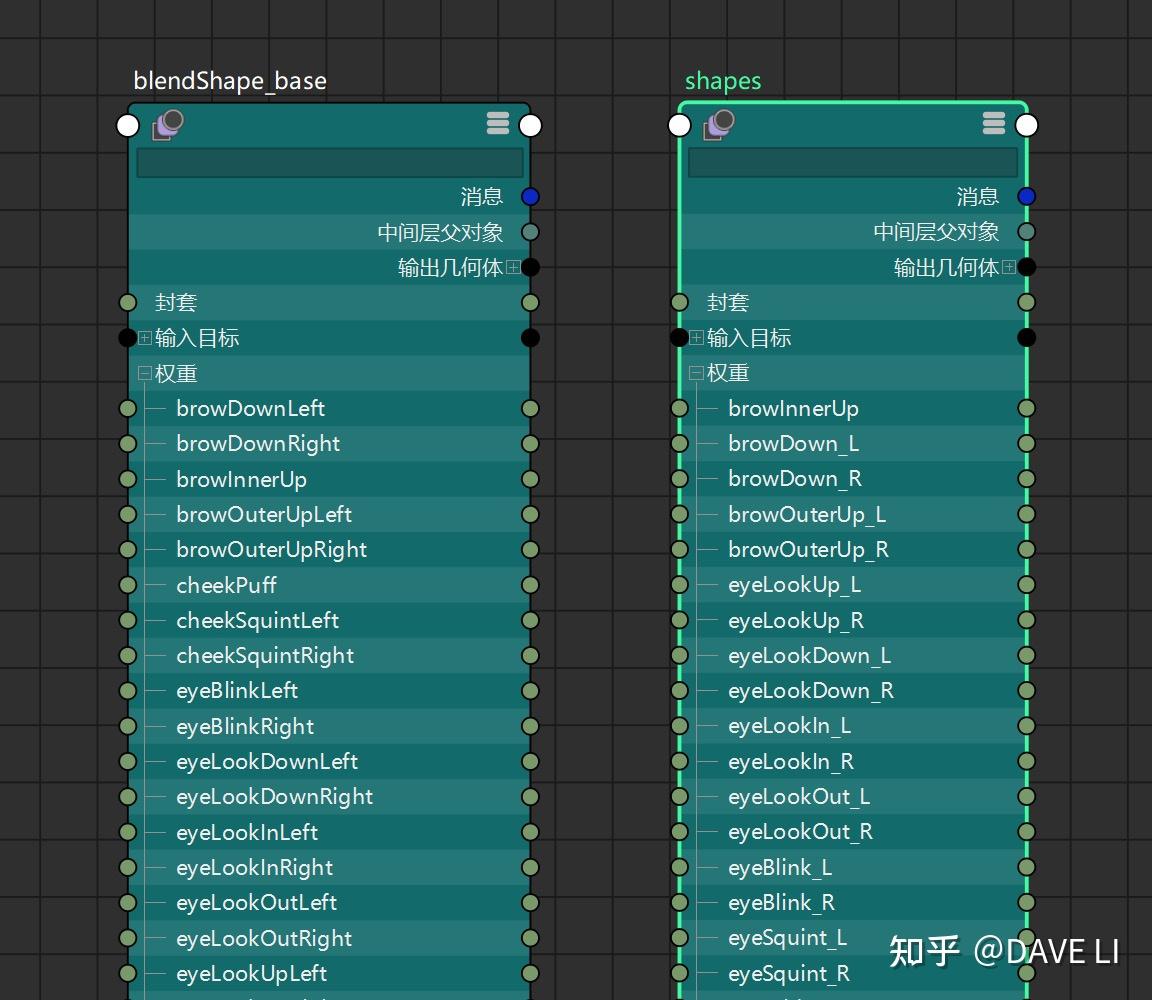Click 中间层父对象 output port on shapes node
The width and height of the screenshot is (1152, 1000).
click(x=1026, y=232)
